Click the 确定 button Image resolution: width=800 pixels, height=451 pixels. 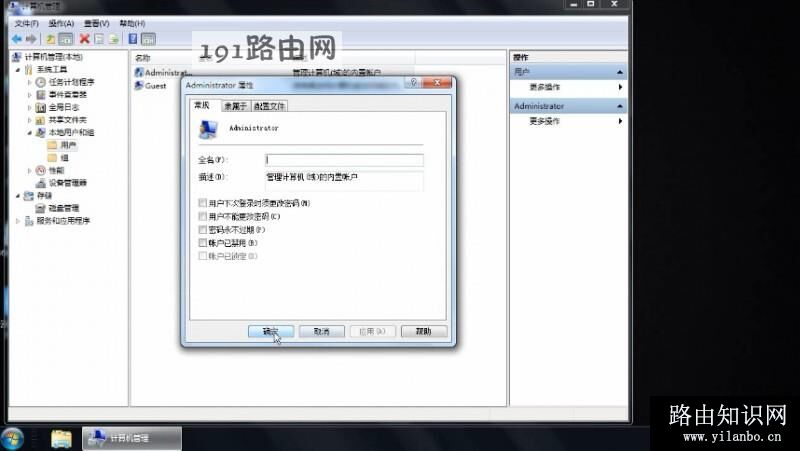(x=271, y=332)
